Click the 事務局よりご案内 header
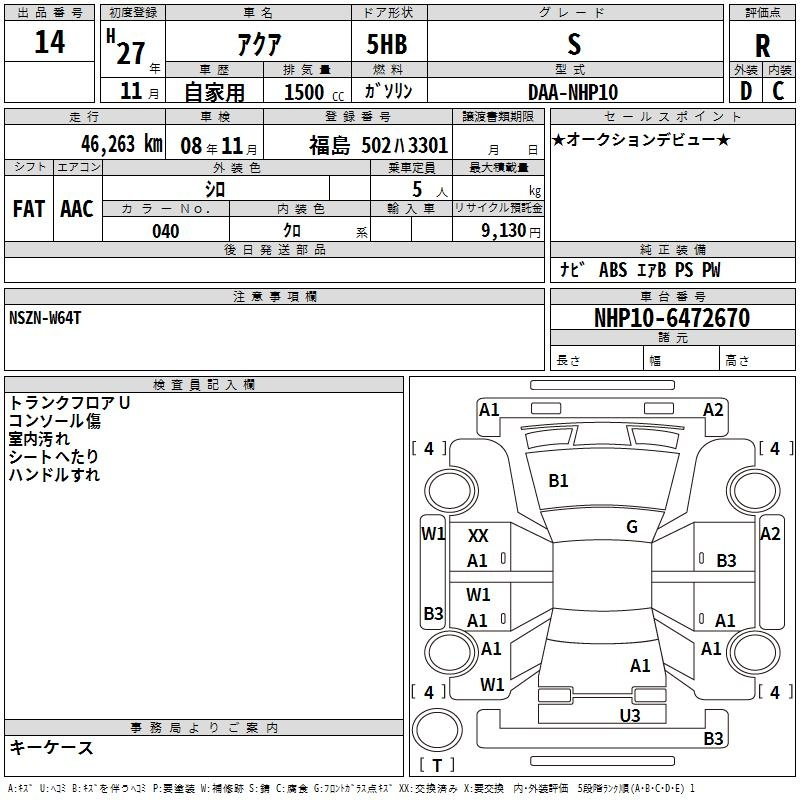Viewport: 800px width, 800px height. [x=204, y=728]
